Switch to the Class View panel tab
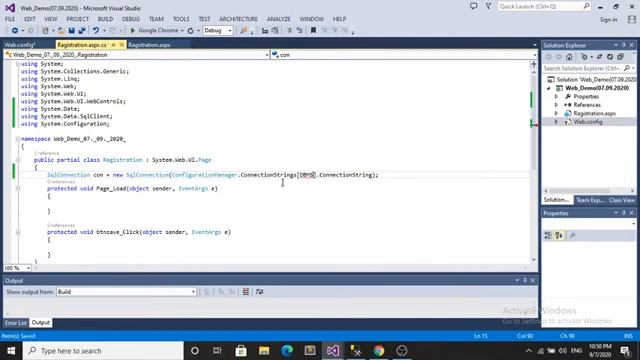Screen dimensions: 640x360 click(x=622, y=200)
